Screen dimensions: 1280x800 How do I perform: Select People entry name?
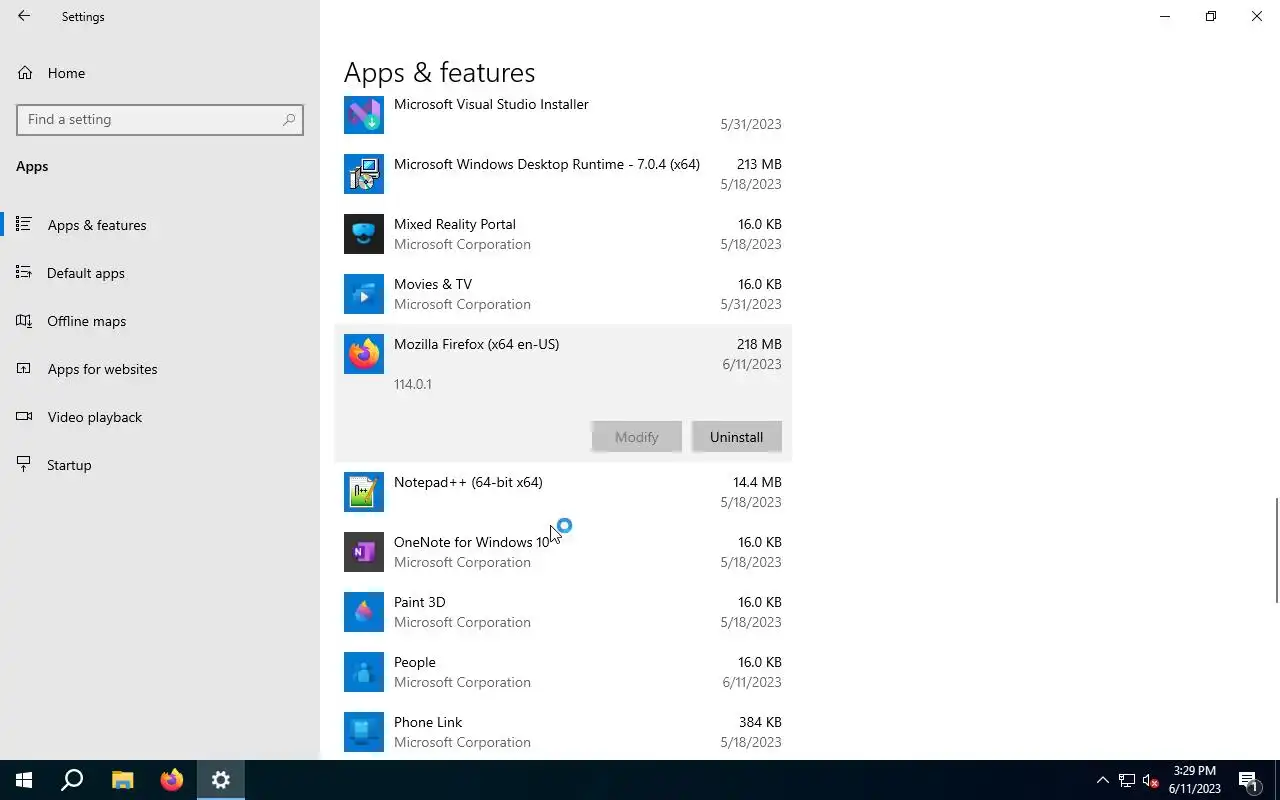[x=415, y=662]
